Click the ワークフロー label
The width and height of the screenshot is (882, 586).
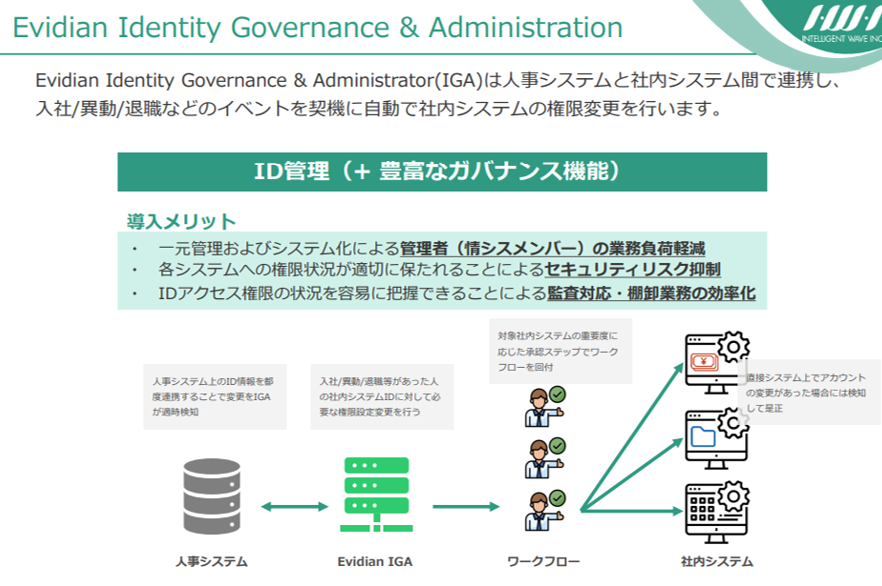[543, 561]
